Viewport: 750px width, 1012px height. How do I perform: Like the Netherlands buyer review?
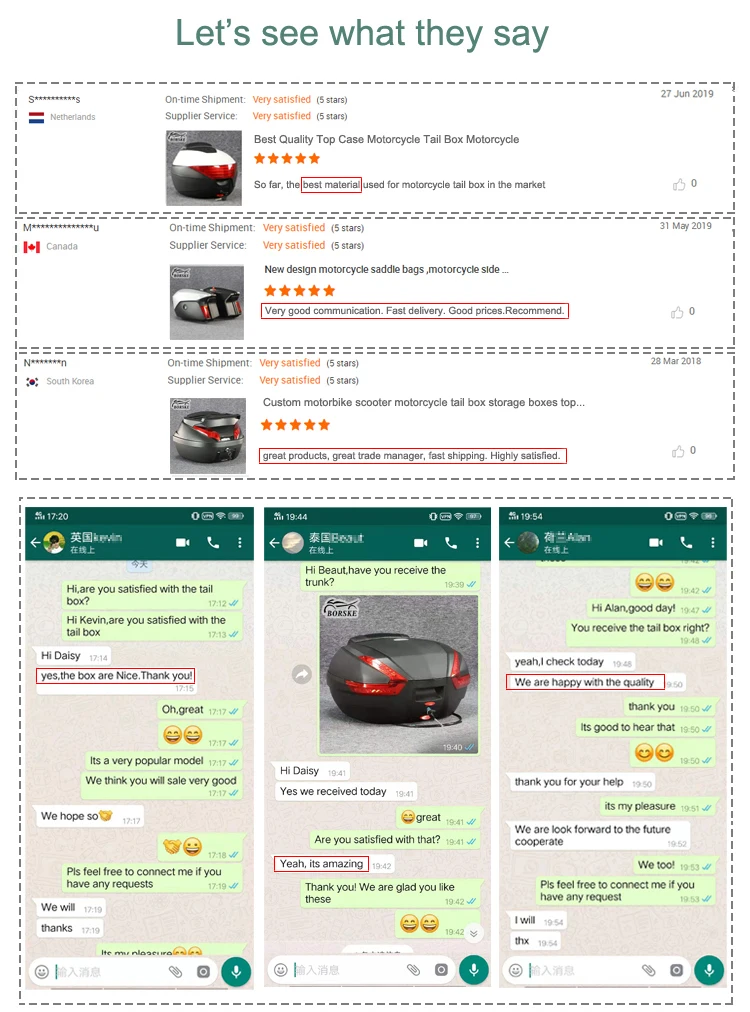pyautogui.click(x=679, y=185)
